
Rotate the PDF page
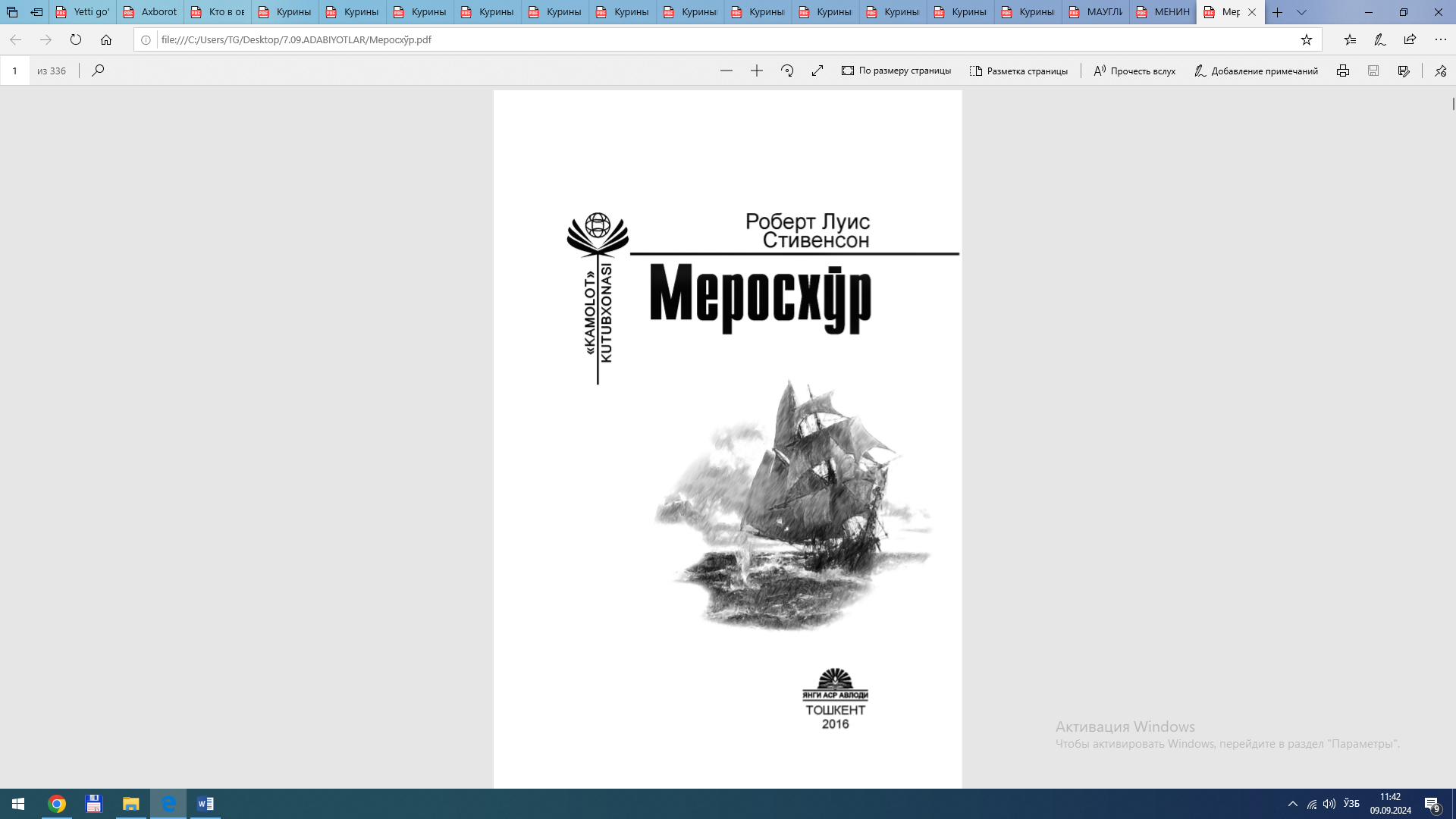786,71
